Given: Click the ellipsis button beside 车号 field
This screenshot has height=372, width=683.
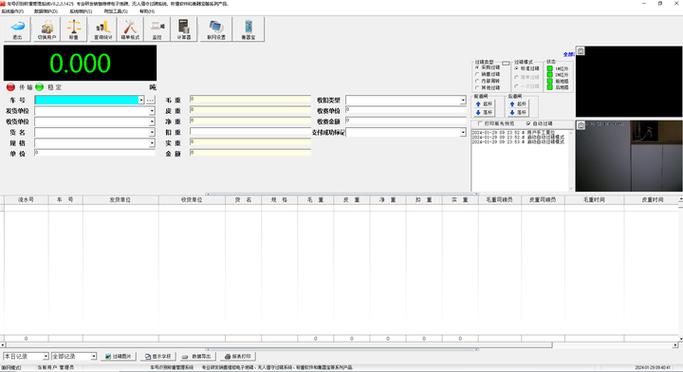Looking at the screenshot, I should click(150, 100).
